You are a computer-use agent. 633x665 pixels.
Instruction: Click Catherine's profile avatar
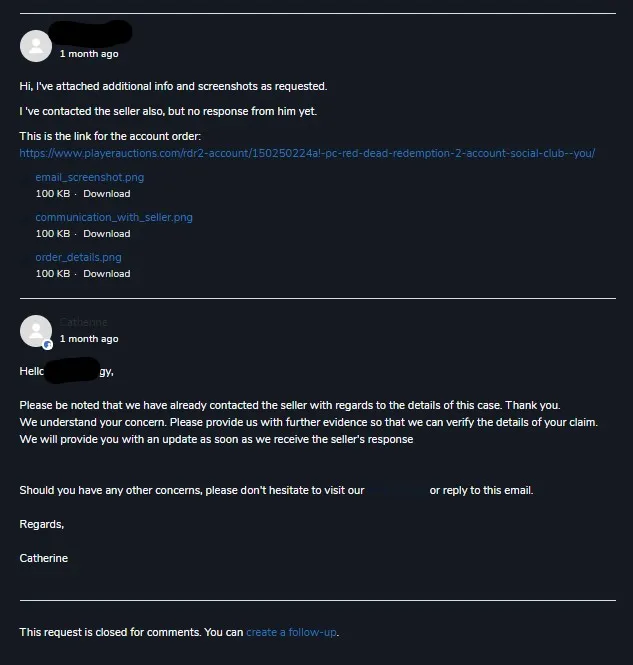coord(36,331)
